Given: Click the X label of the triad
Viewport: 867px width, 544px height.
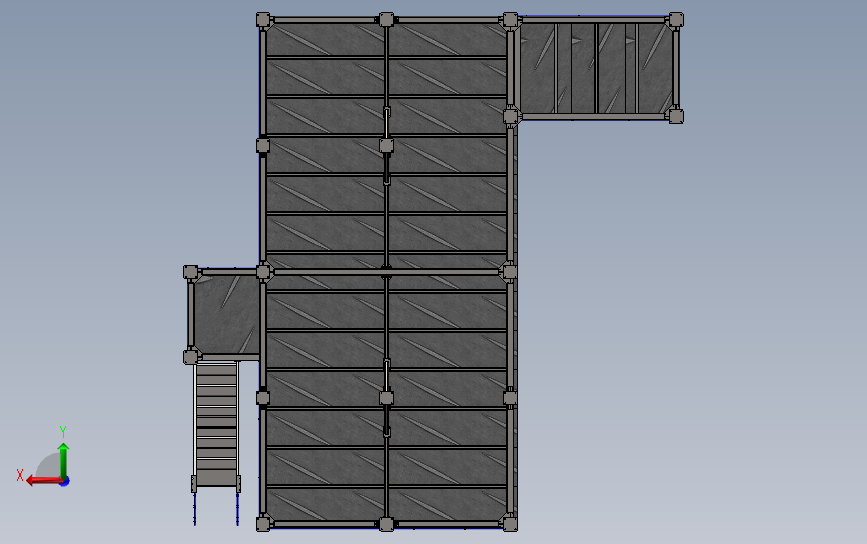Looking at the screenshot, I should pos(20,475).
